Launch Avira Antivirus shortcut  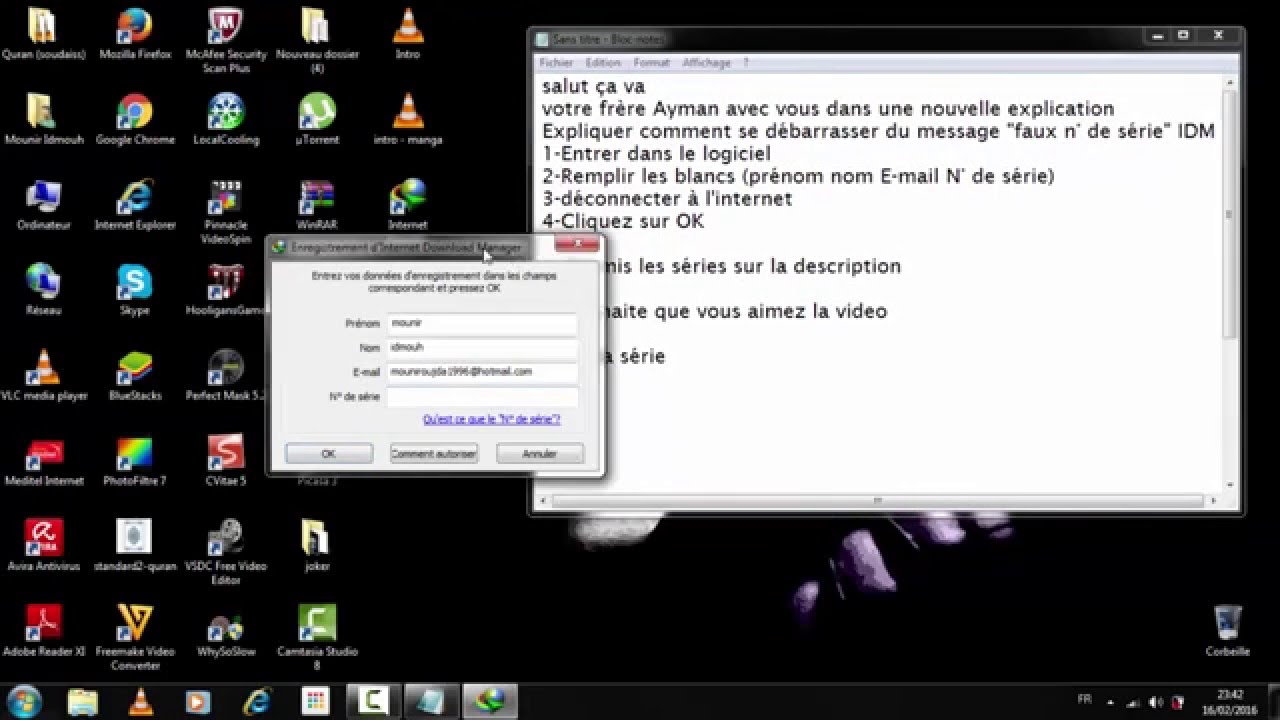(44, 545)
